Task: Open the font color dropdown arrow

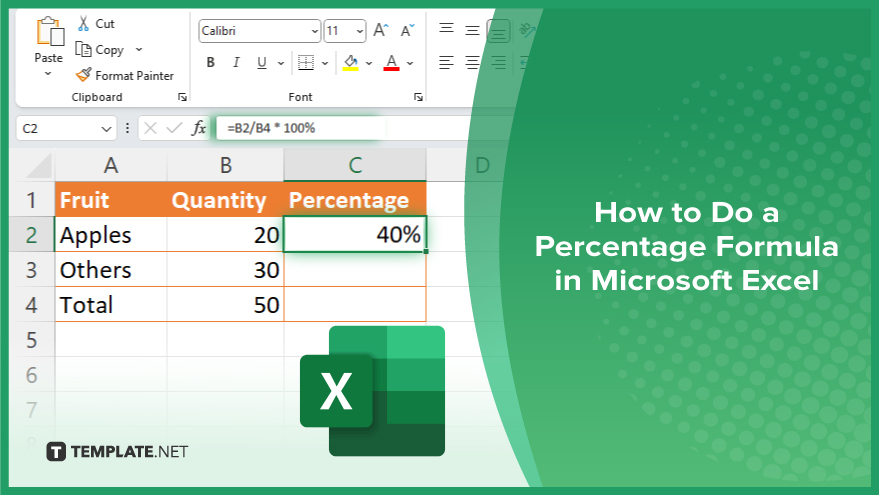Action: tap(410, 63)
